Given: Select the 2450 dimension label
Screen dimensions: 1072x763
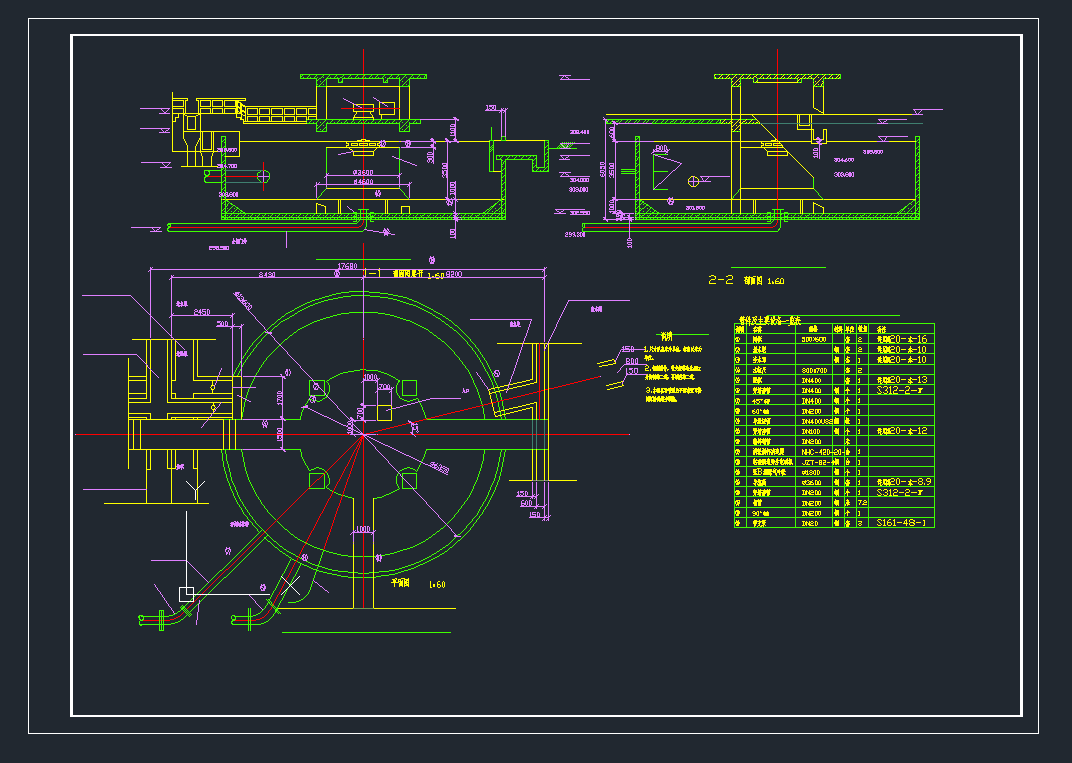Looking at the screenshot, I should (x=201, y=312).
